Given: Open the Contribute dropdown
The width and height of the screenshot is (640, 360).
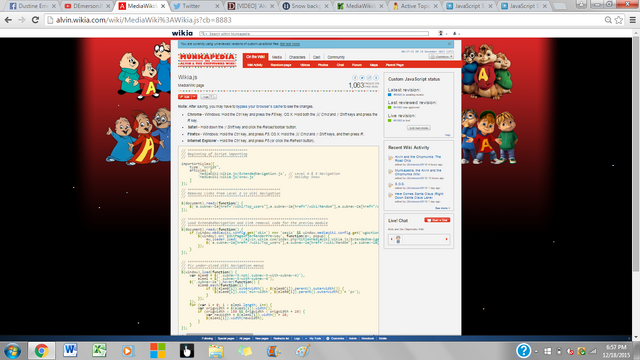Looking at the screenshot, I should pyautogui.click(x=441, y=57).
